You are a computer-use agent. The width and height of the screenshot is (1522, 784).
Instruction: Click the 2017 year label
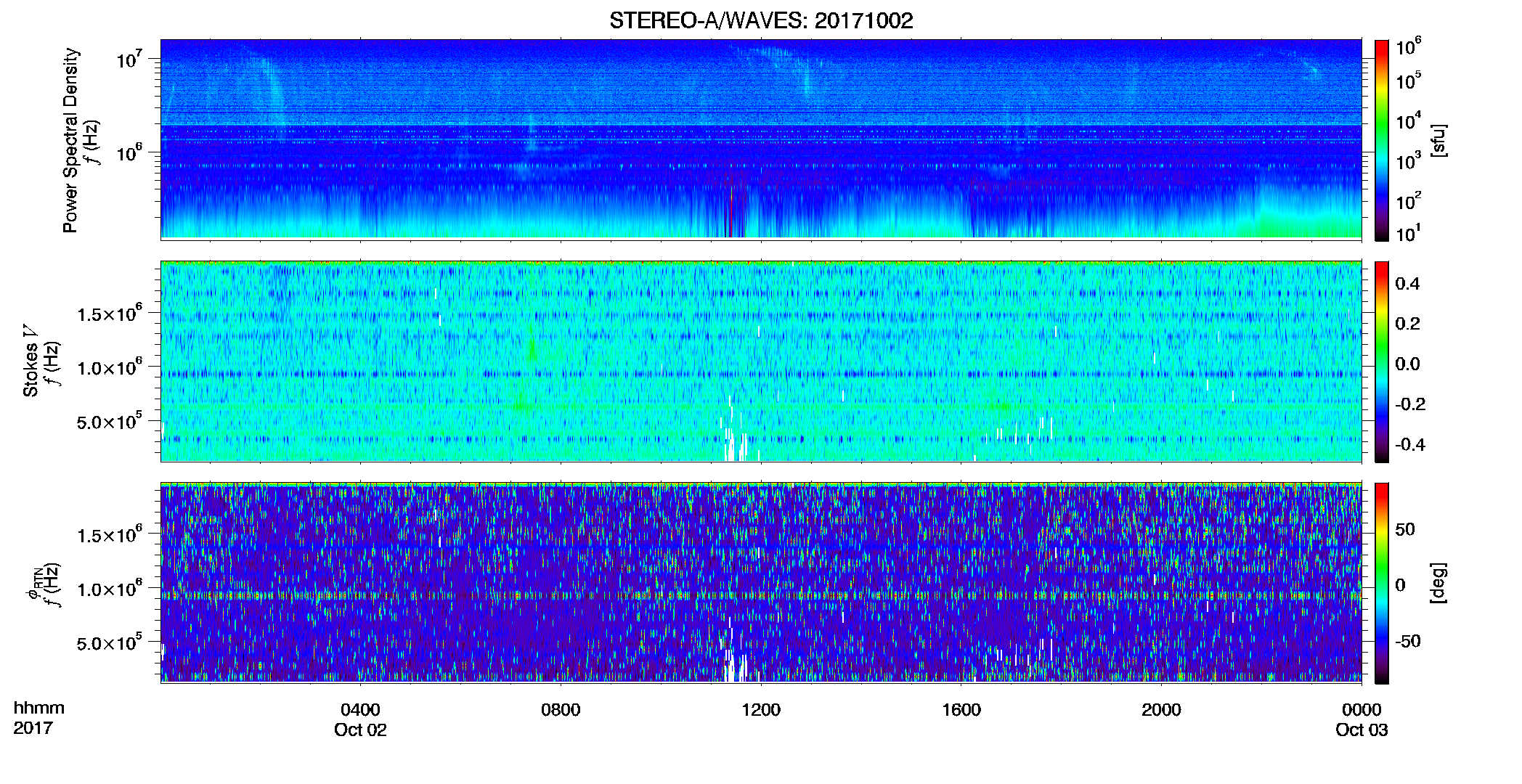[x=33, y=728]
